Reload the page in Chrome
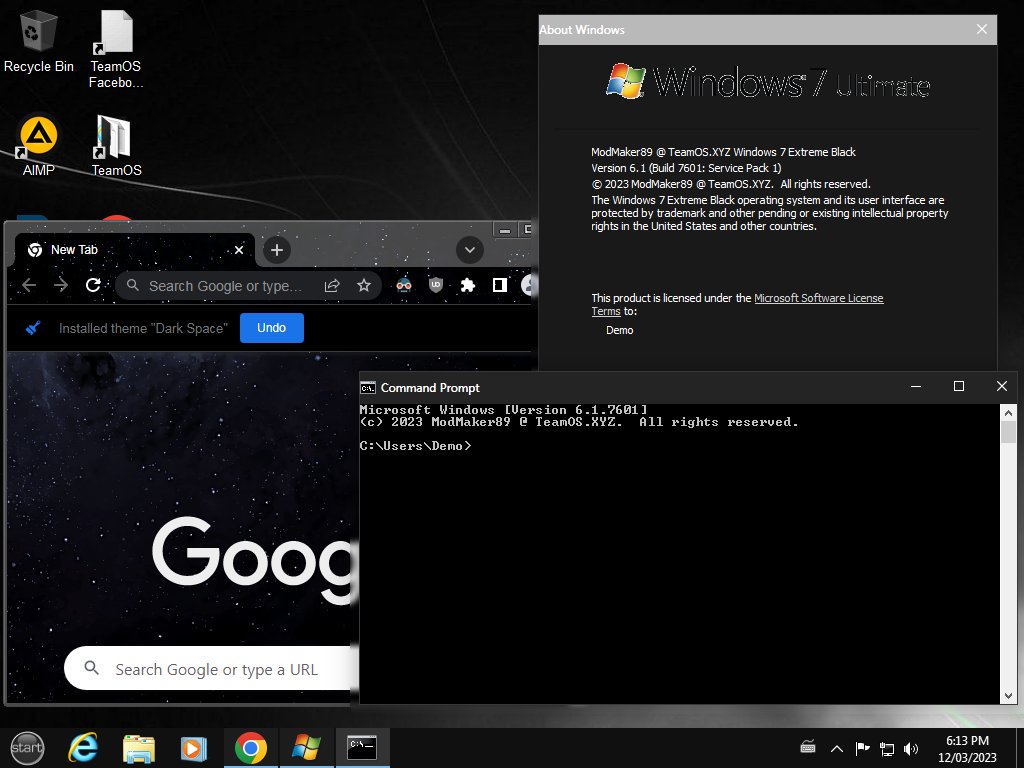The width and height of the screenshot is (1024, 768). click(x=93, y=285)
